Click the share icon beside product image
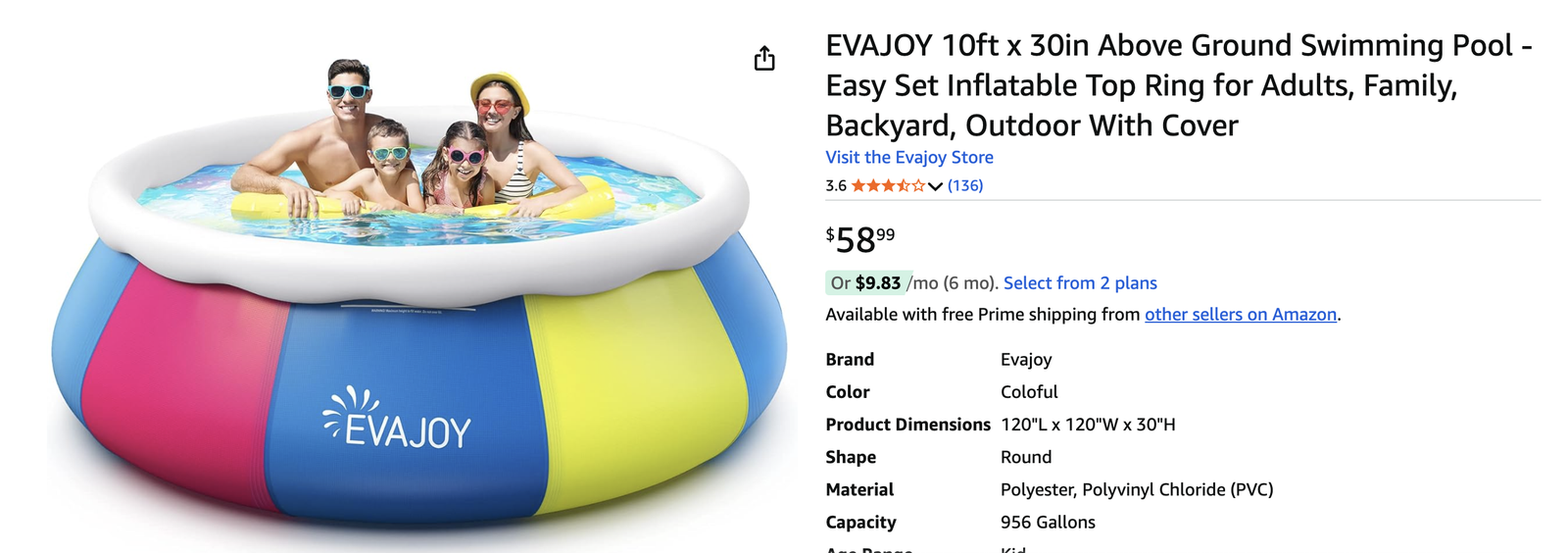This screenshot has height=553, width=1568. [x=764, y=59]
